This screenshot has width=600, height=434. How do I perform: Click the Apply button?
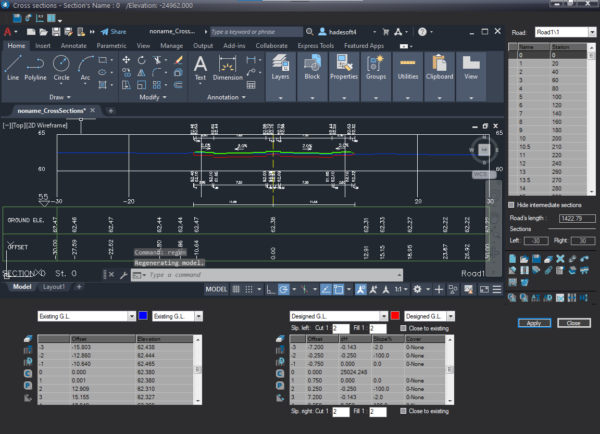[x=534, y=323]
